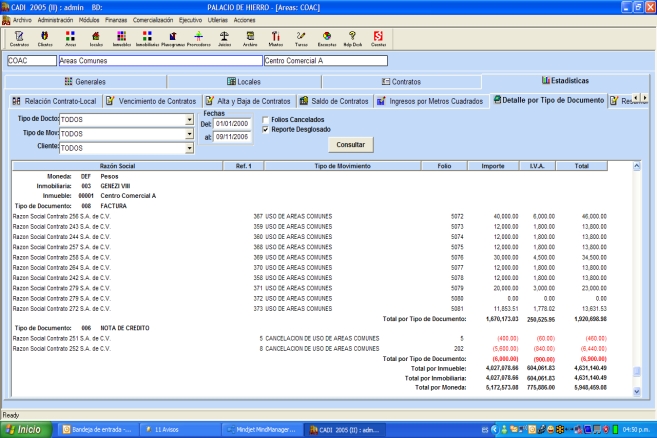657x438 pixels.
Task: Open the Contratos toolbar icon
Action: 18,38
